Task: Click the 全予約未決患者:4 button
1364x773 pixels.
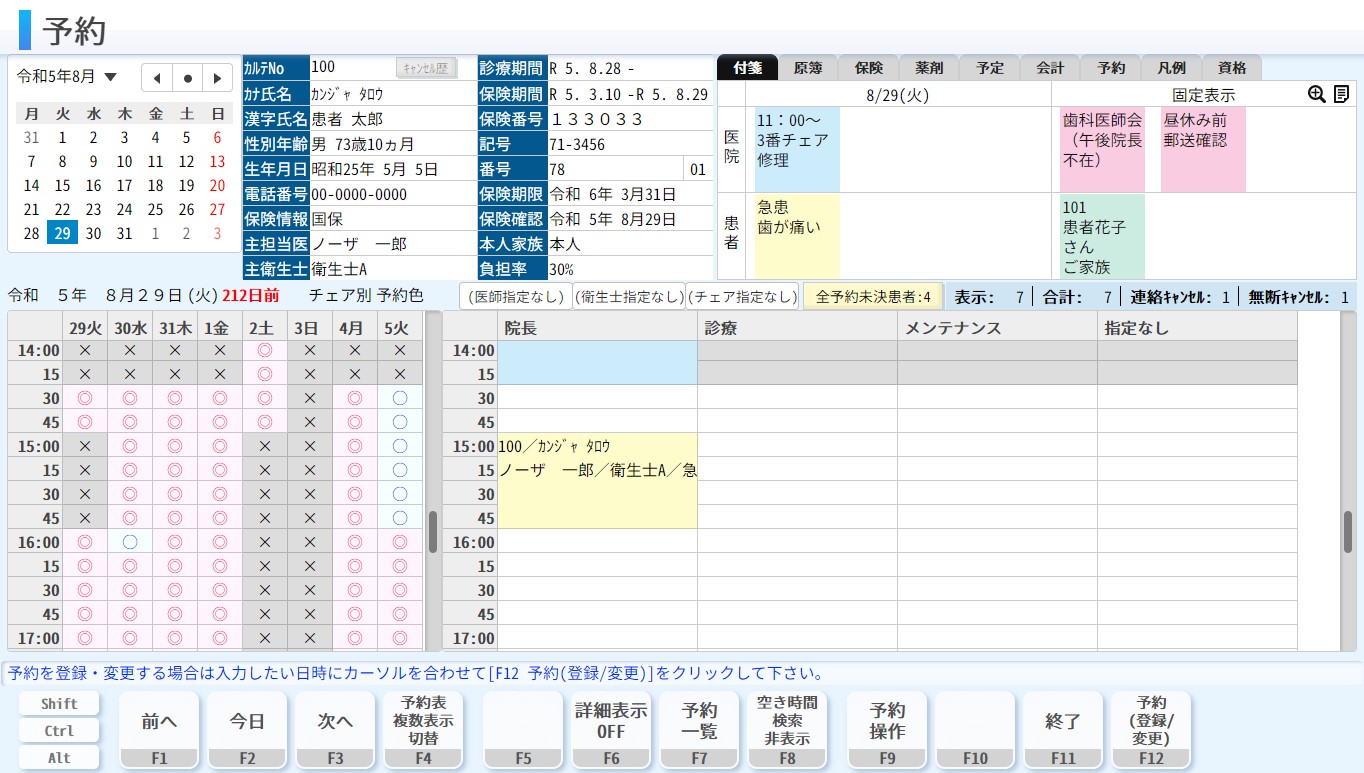Action: point(873,297)
